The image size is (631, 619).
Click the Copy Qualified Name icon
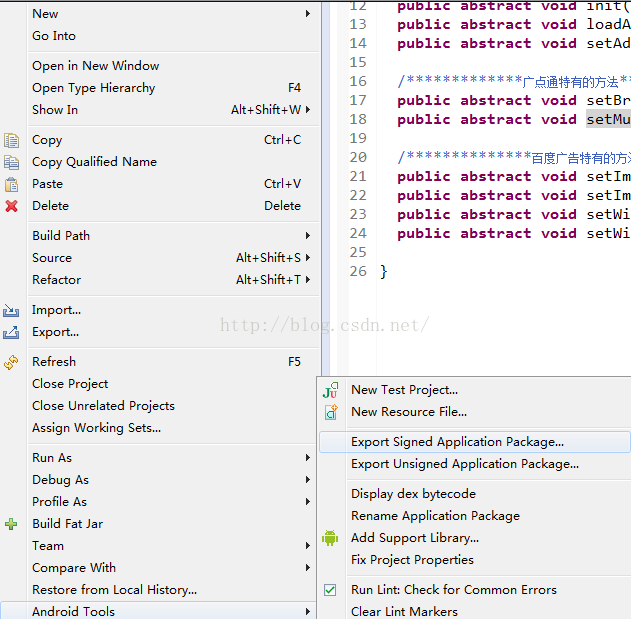coord(12,162)
